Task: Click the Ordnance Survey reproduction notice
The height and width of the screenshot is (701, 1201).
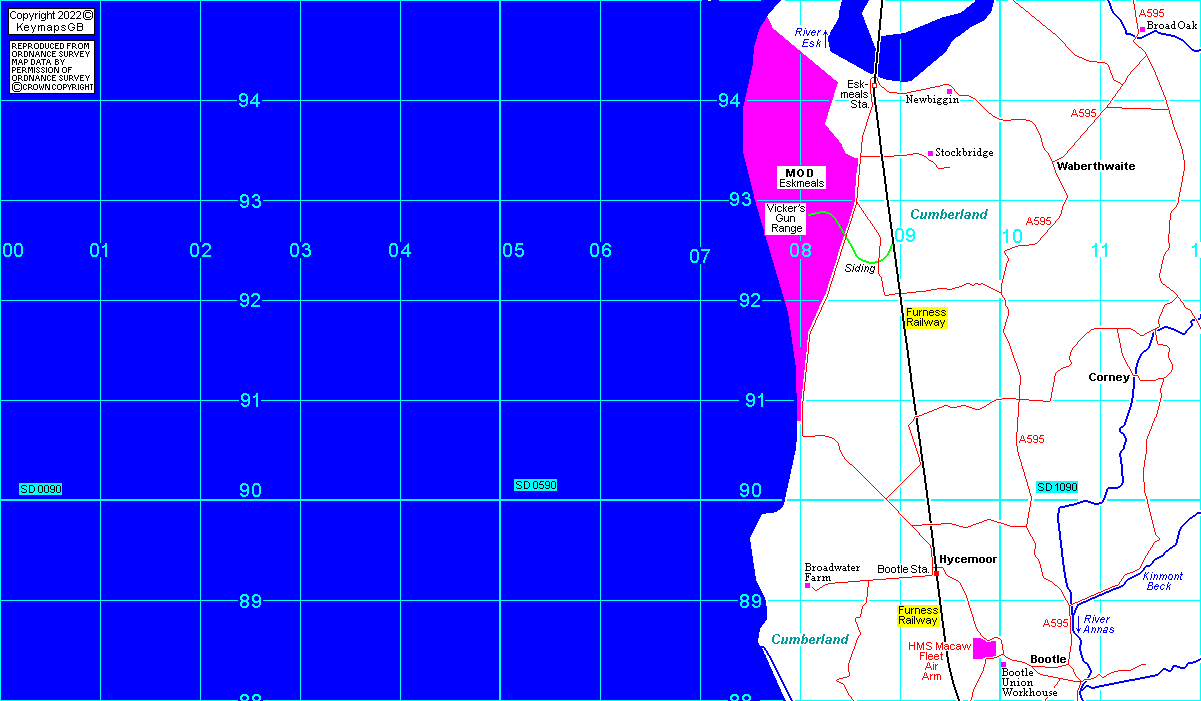Action: coord(52,67)
